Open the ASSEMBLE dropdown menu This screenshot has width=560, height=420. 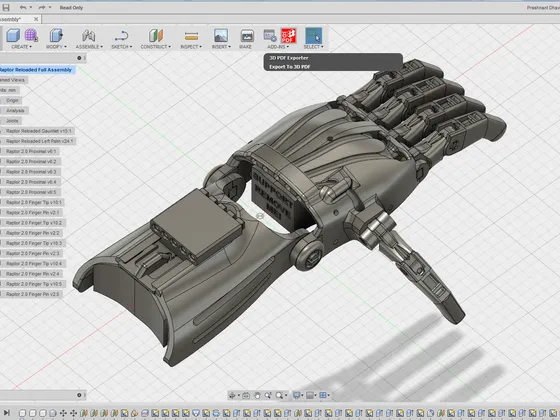click(x=89, y=47)
